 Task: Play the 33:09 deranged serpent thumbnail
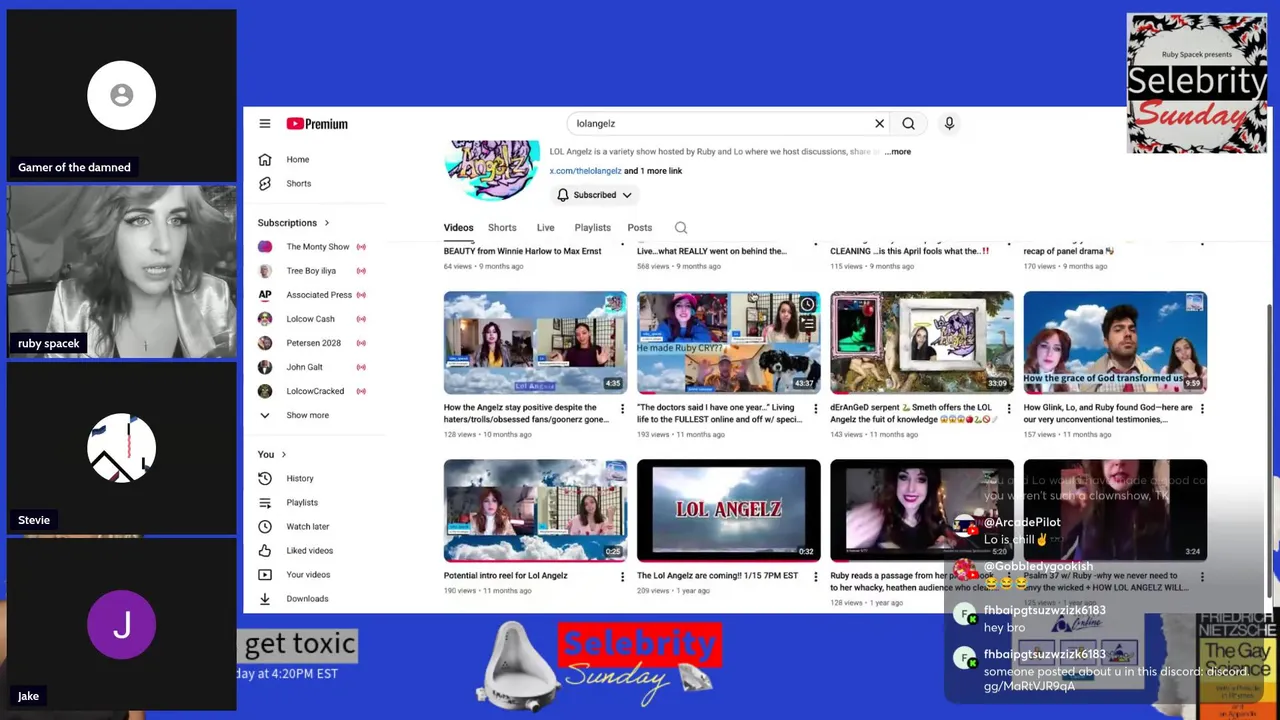coord(922,343)
